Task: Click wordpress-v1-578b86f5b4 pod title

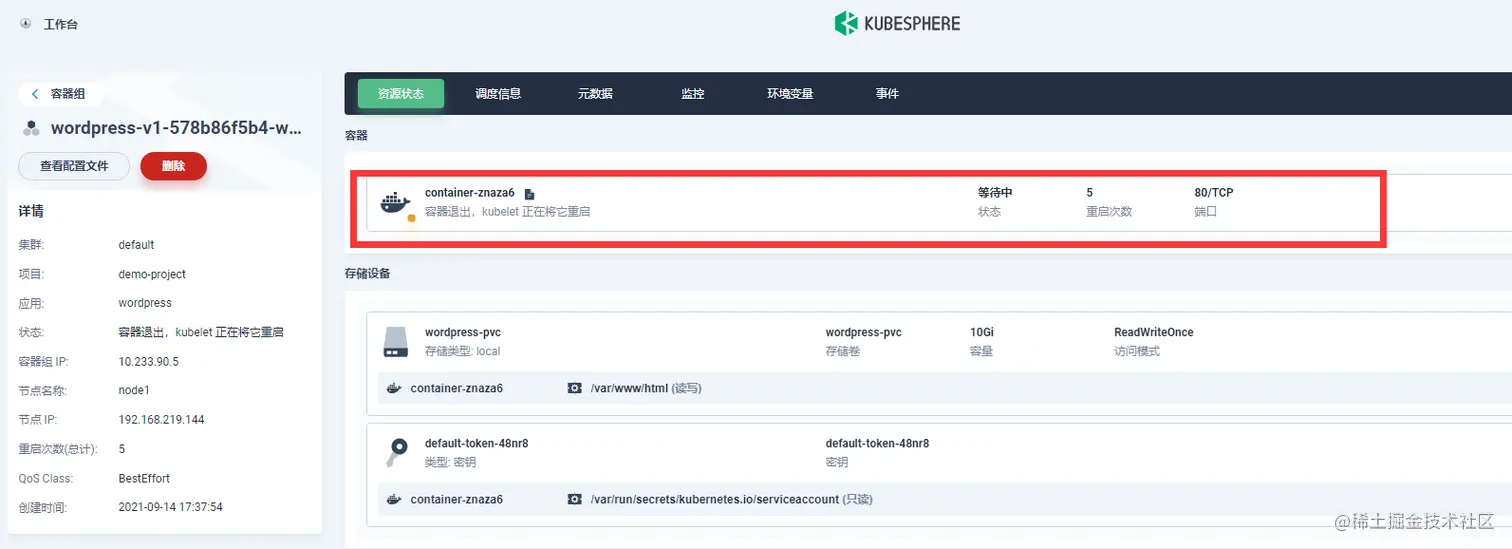Action: pos(176,128)
